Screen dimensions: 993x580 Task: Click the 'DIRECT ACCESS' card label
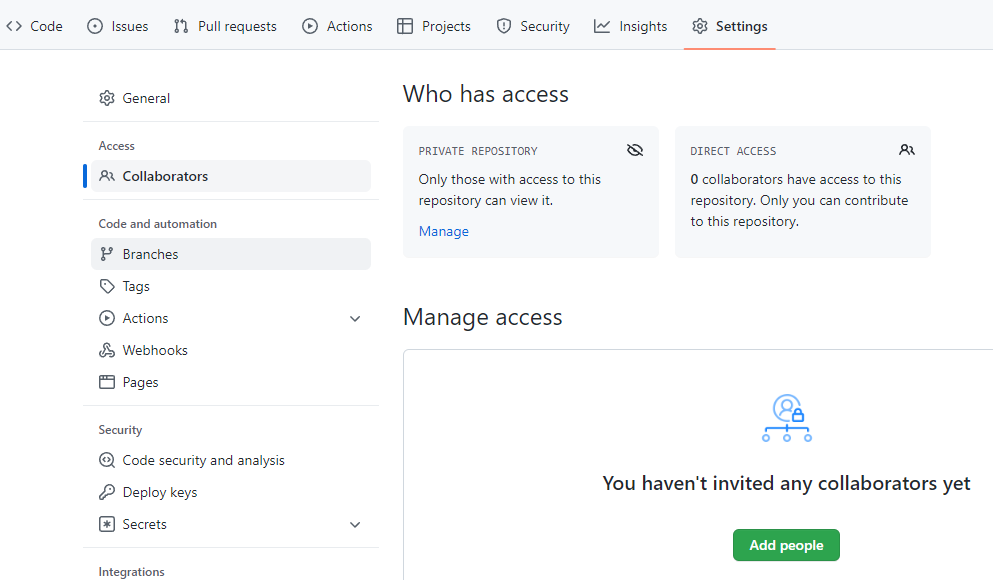(x=733, y=151)
